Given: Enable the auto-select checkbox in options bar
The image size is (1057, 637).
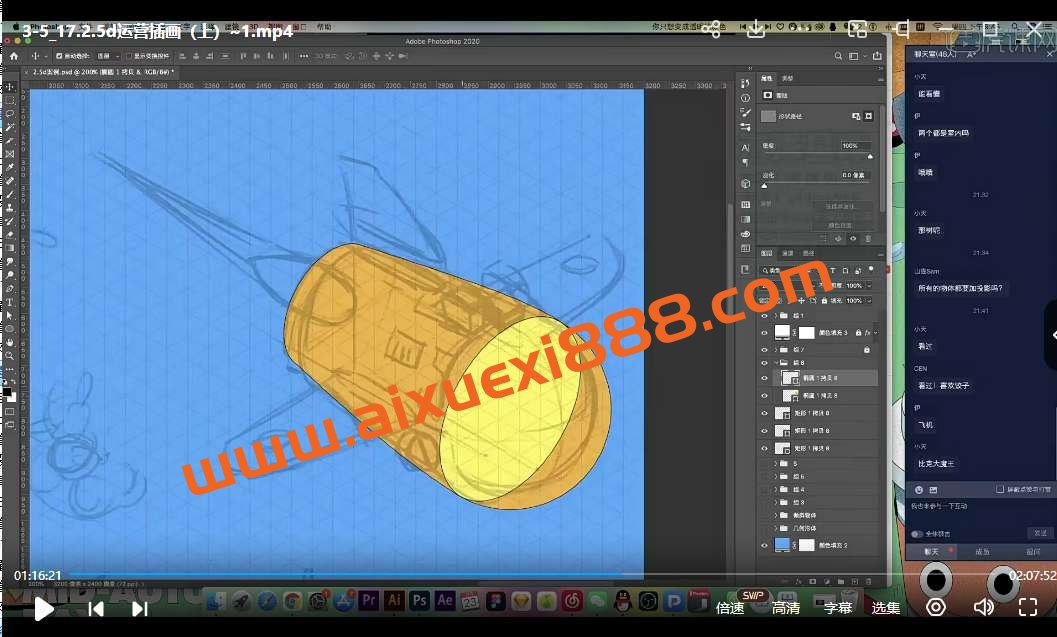Looking at the screenshot, I should coord(59,56).
